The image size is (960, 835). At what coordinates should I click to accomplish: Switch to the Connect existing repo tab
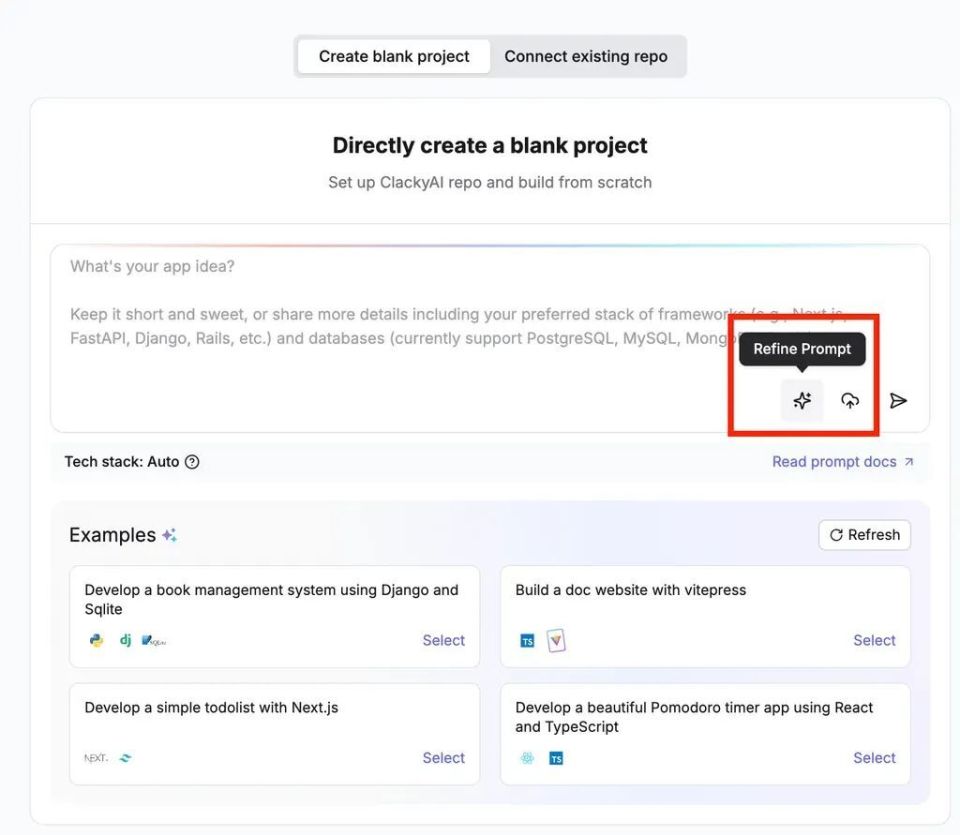tap(587, 56)
